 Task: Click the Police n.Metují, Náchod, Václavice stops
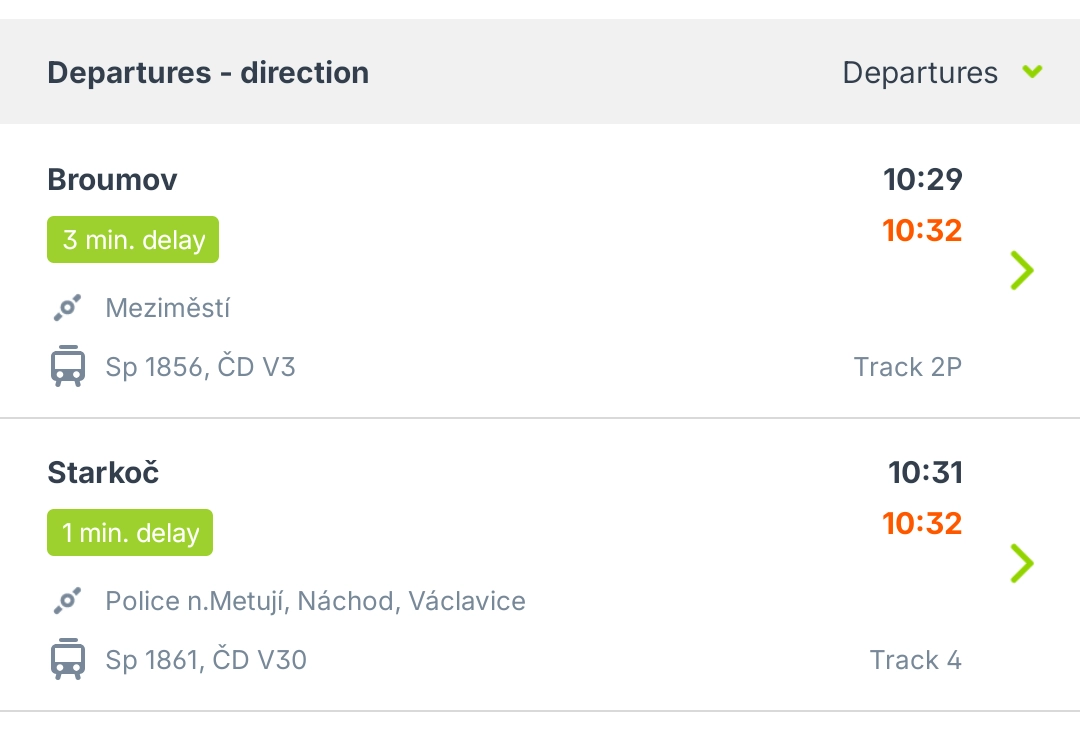pos(315,601)
